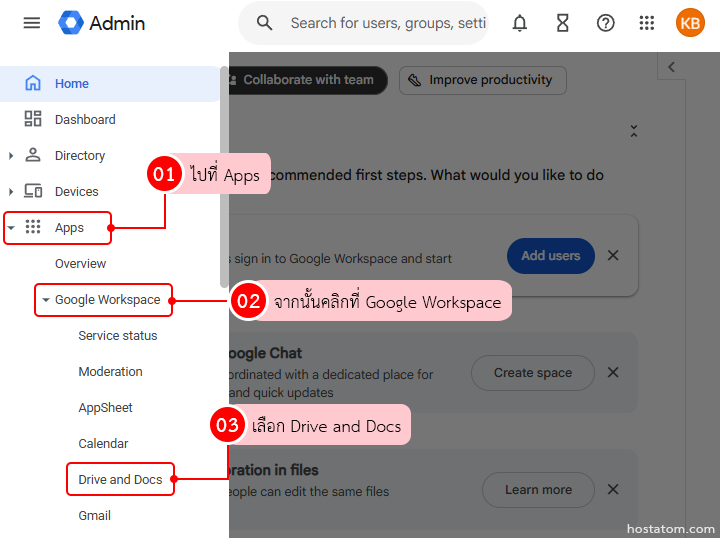Screen dimensions: 720x538
Task: Open the Google apps grid launcher
Action: tap(647, 23)
